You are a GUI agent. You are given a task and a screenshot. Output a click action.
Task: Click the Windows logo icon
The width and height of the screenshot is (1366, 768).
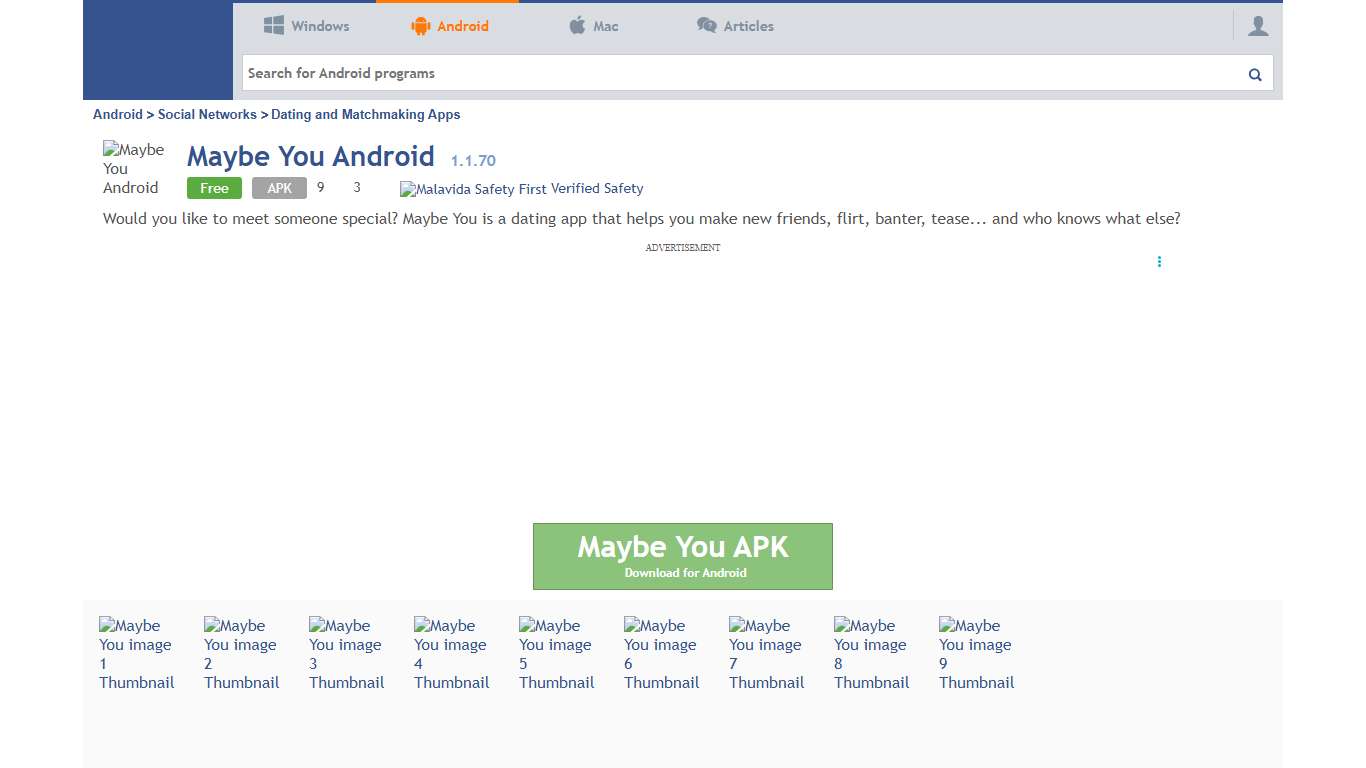point(273,24)
